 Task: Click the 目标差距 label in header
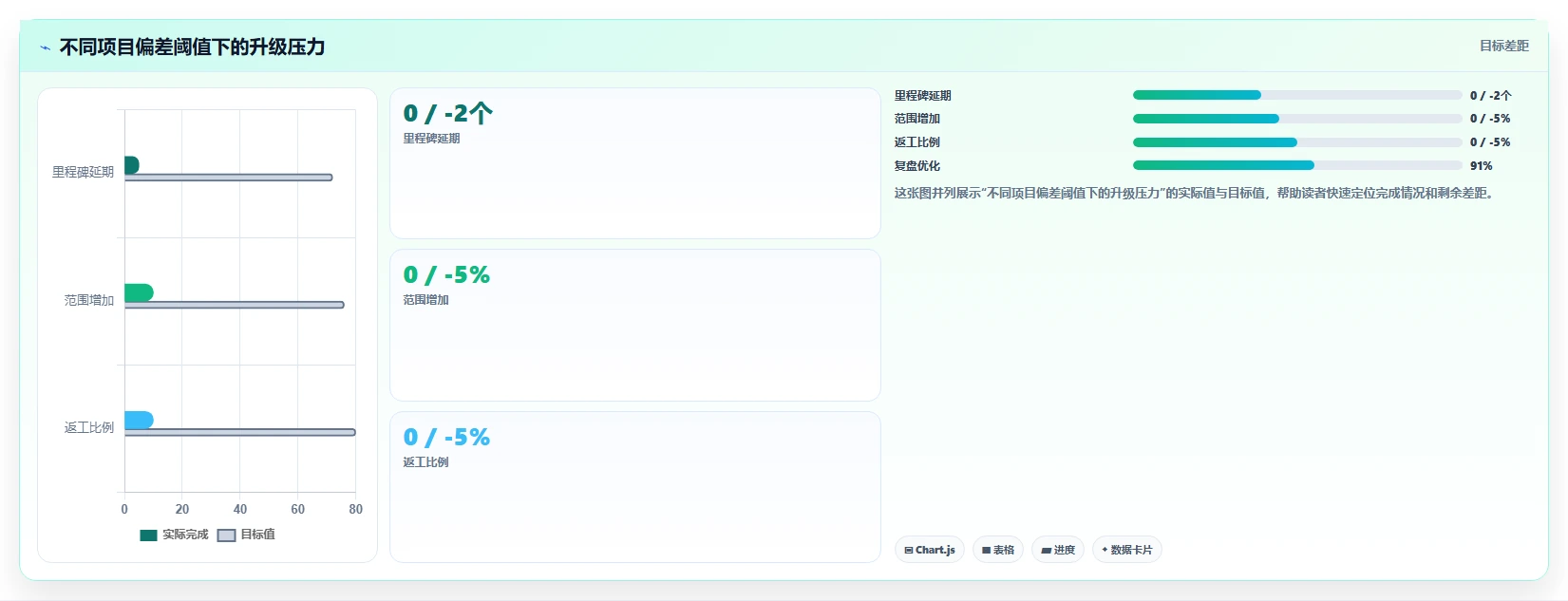pyautogui.click(x=1504, y=46)
